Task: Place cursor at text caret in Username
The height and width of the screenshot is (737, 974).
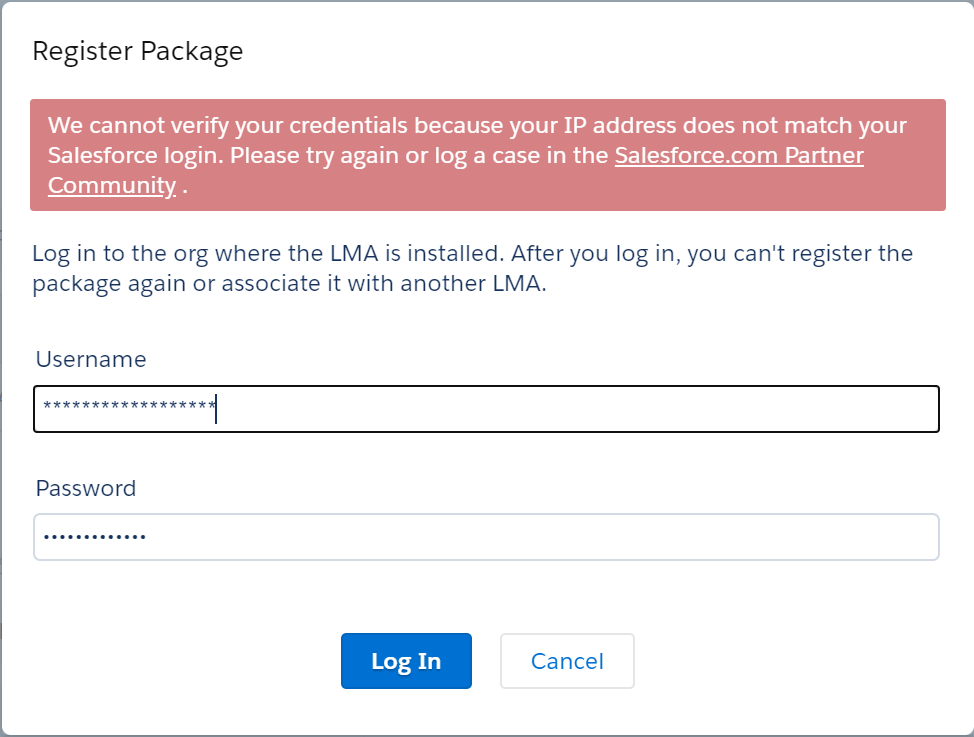Action: [x=217, y=408]
